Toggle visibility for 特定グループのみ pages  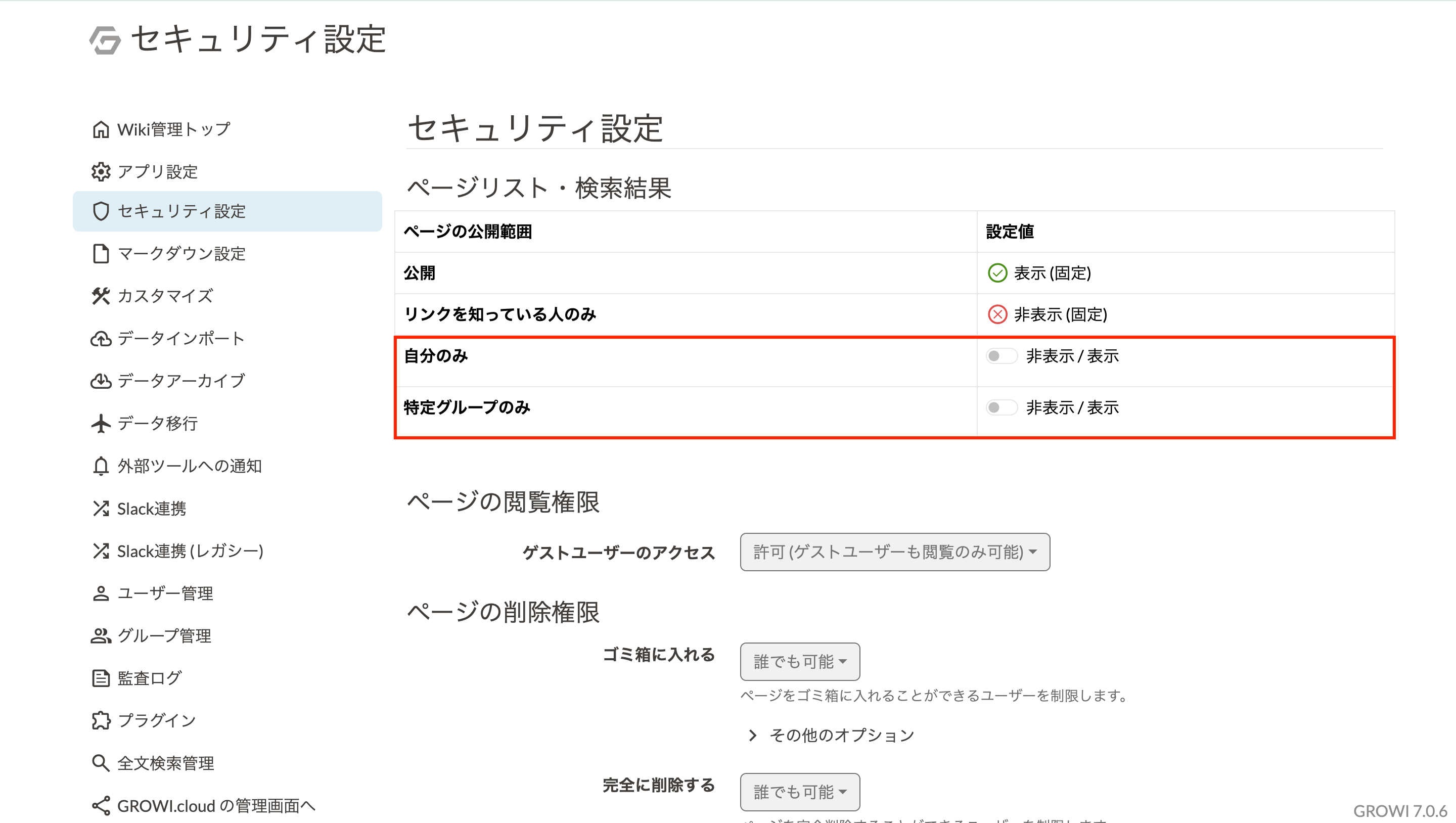(x=1001, y=407)
